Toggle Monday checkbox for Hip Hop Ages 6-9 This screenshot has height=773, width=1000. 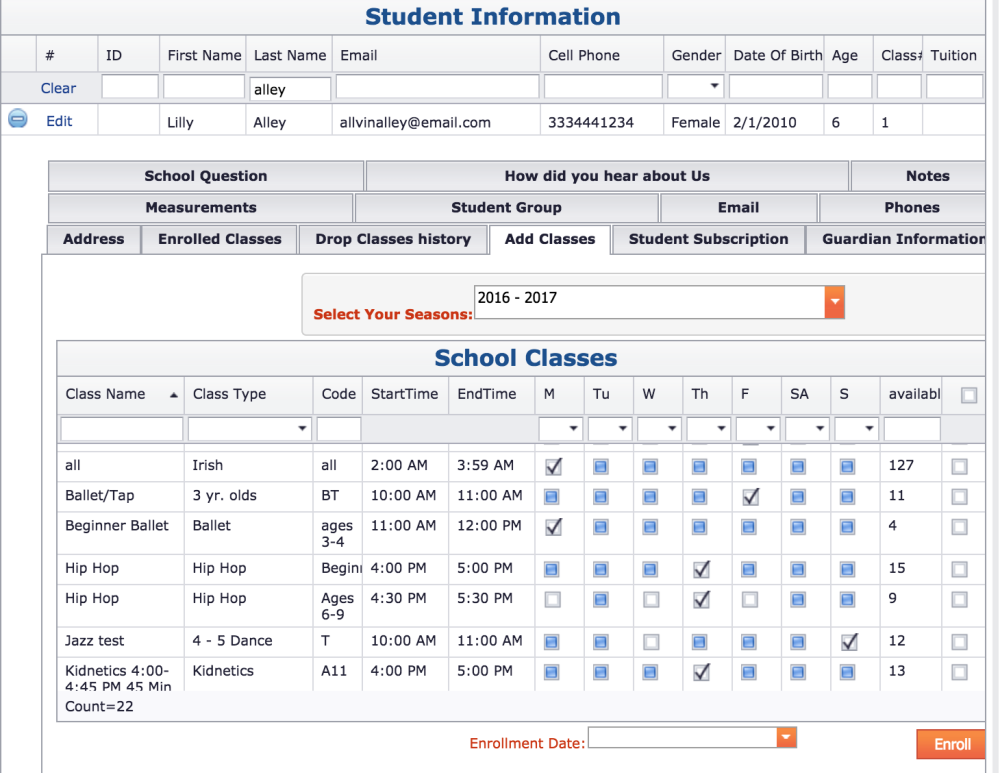pos(552,600)
